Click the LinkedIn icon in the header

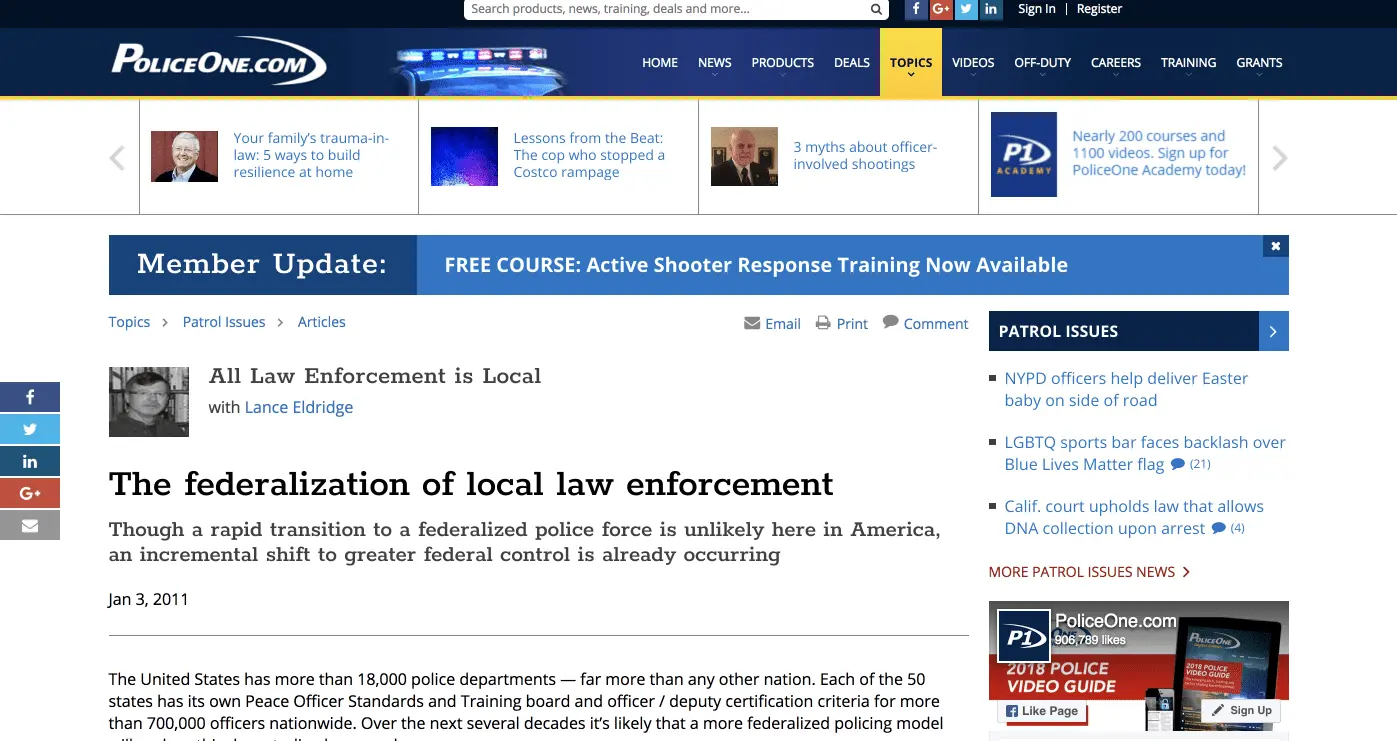coord(991,9)
